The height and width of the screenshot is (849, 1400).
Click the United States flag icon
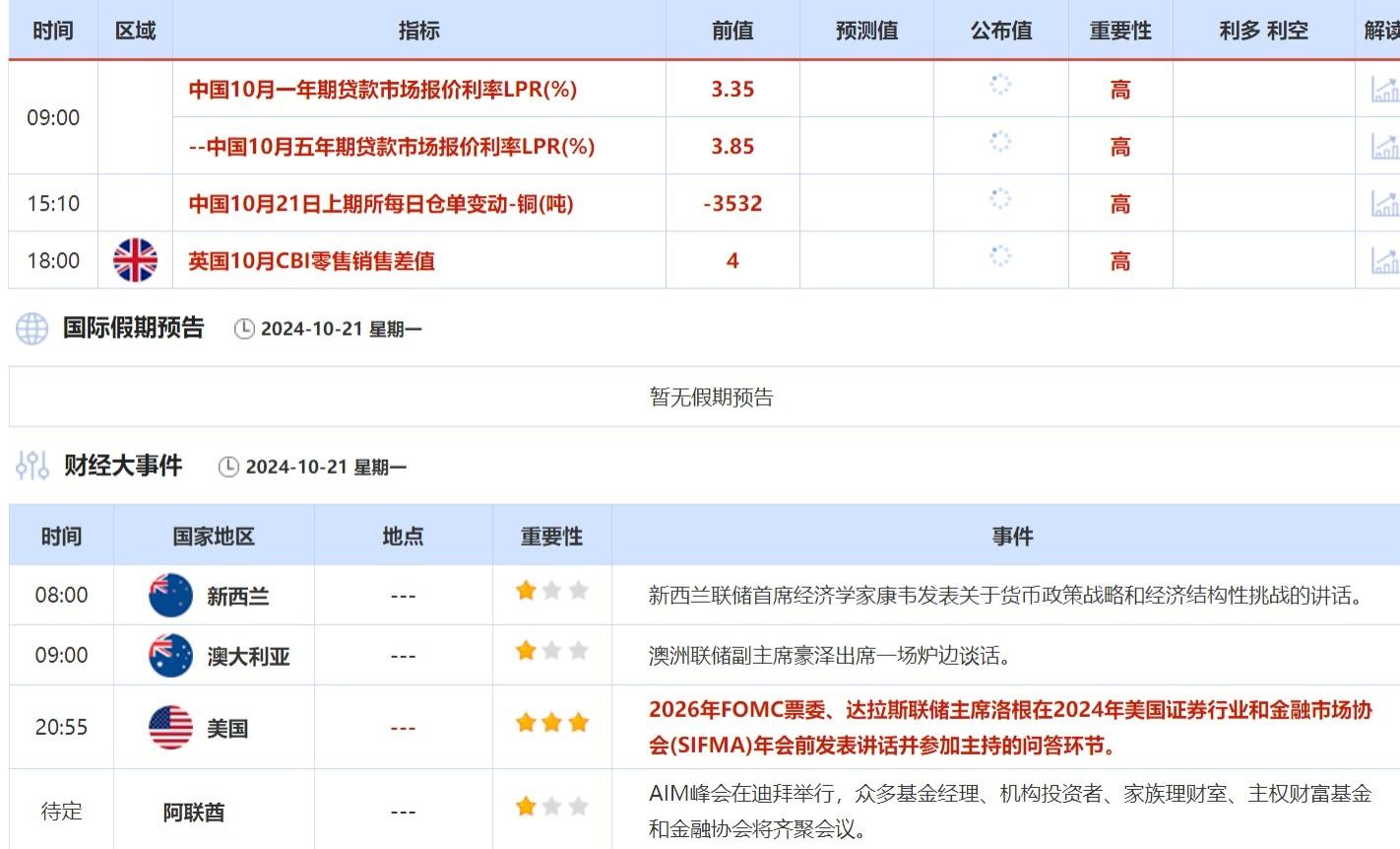click(x=170, y=728)
